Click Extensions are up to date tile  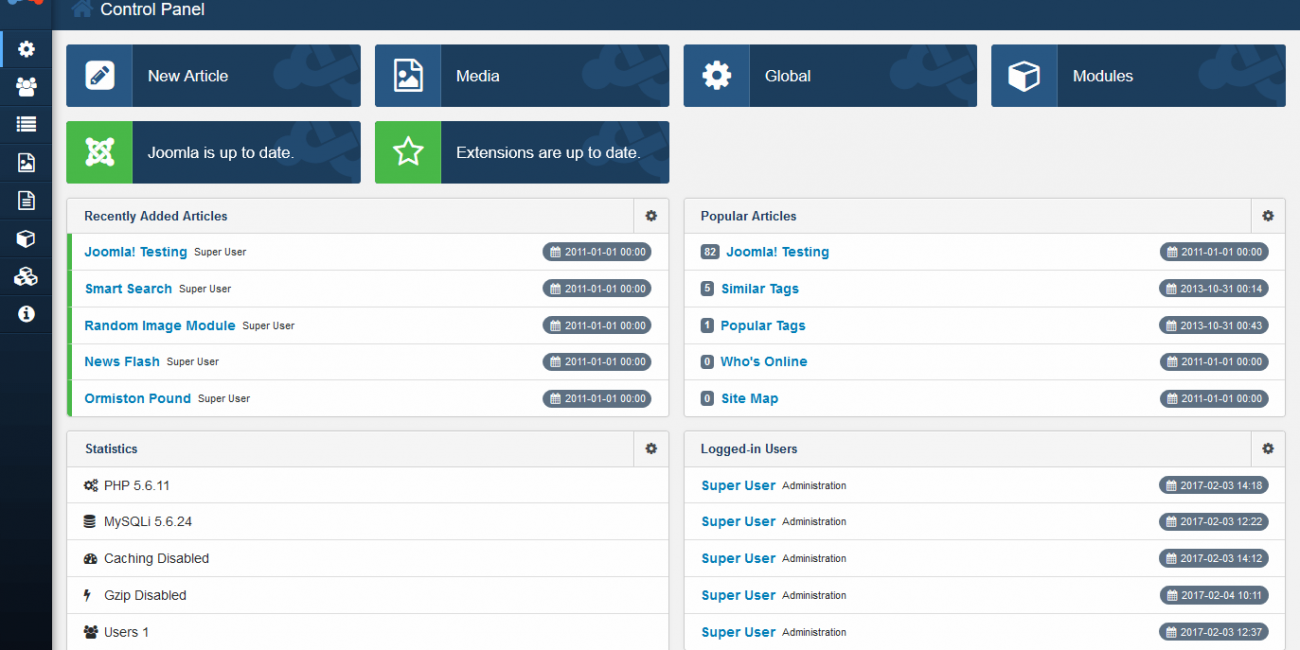point(522,152)
